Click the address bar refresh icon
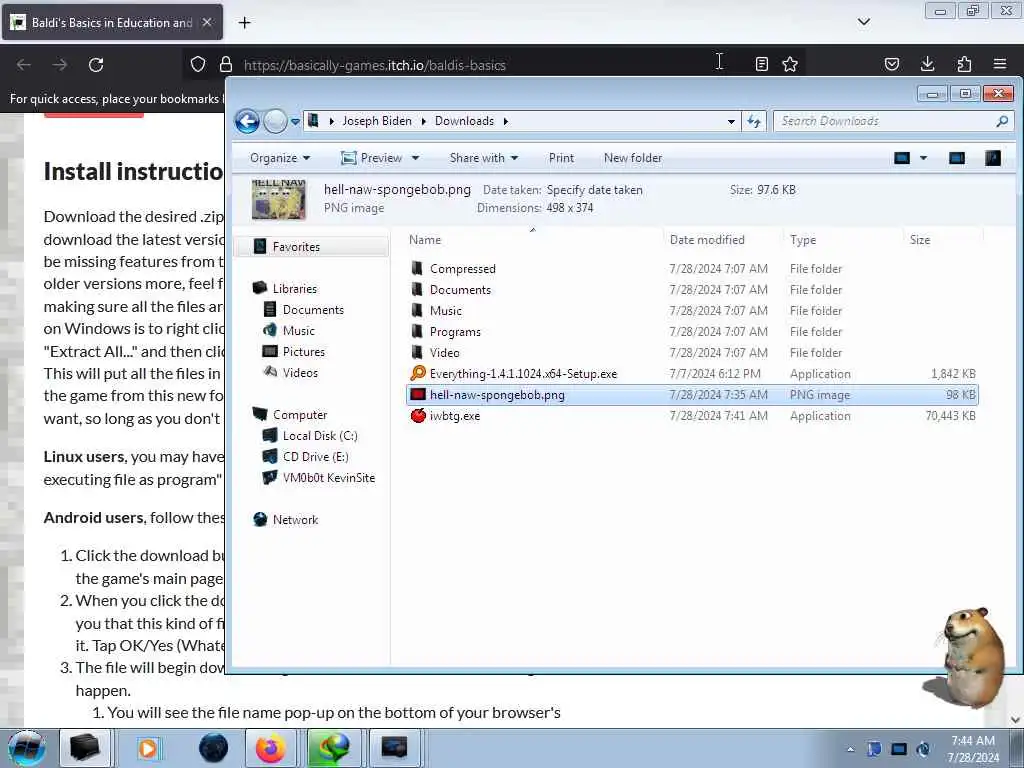1024x768 pixels. tap(754, 121)
